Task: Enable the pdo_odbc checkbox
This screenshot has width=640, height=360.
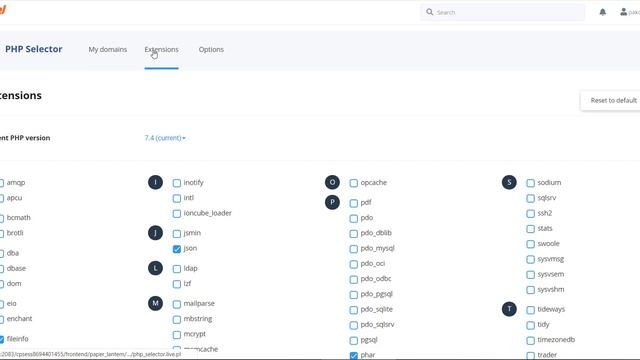Action: (353, 280)
